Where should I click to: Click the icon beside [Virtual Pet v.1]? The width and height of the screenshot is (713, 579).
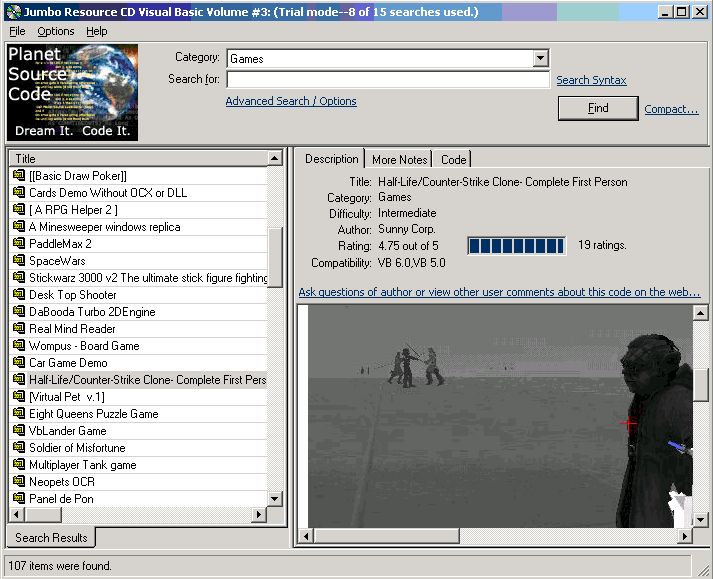19,396
